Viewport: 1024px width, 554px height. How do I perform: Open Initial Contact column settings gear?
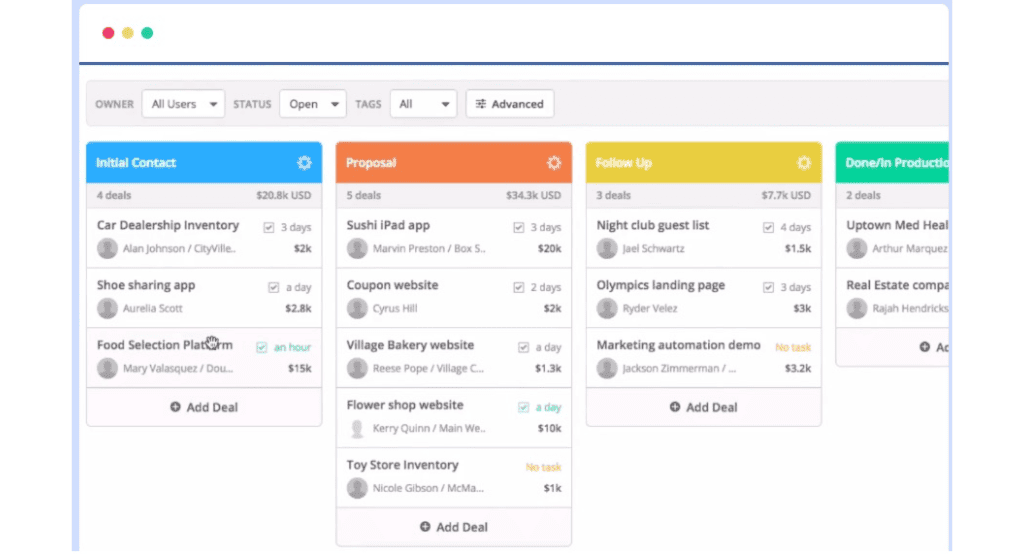tap(304, 163)
